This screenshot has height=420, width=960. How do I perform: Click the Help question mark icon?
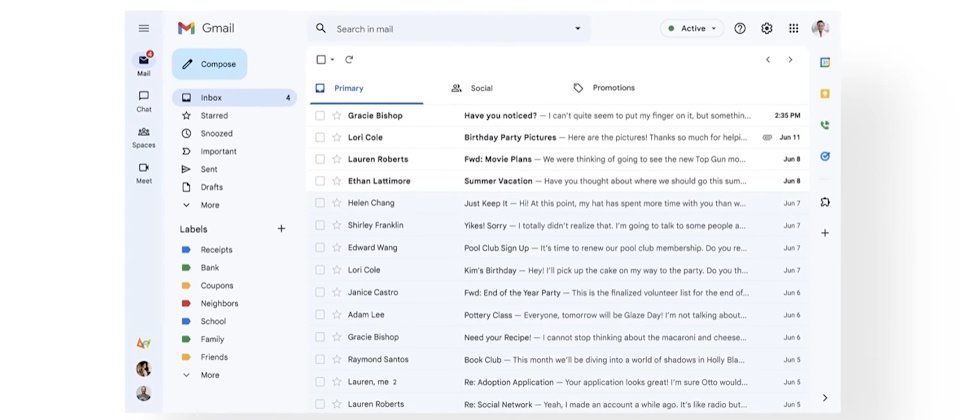[740, 28]
